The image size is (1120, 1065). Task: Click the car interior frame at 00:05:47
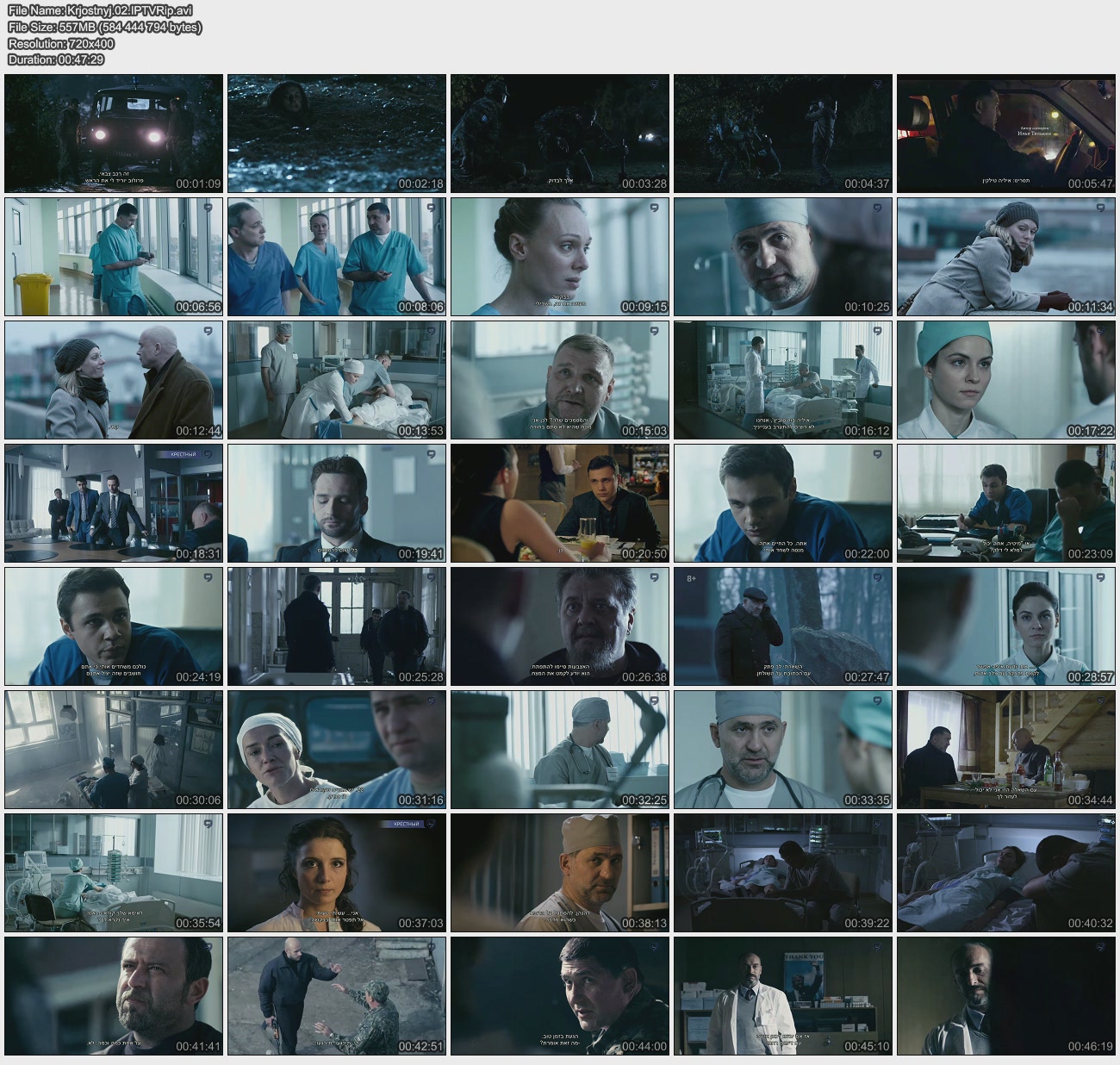1005,134
